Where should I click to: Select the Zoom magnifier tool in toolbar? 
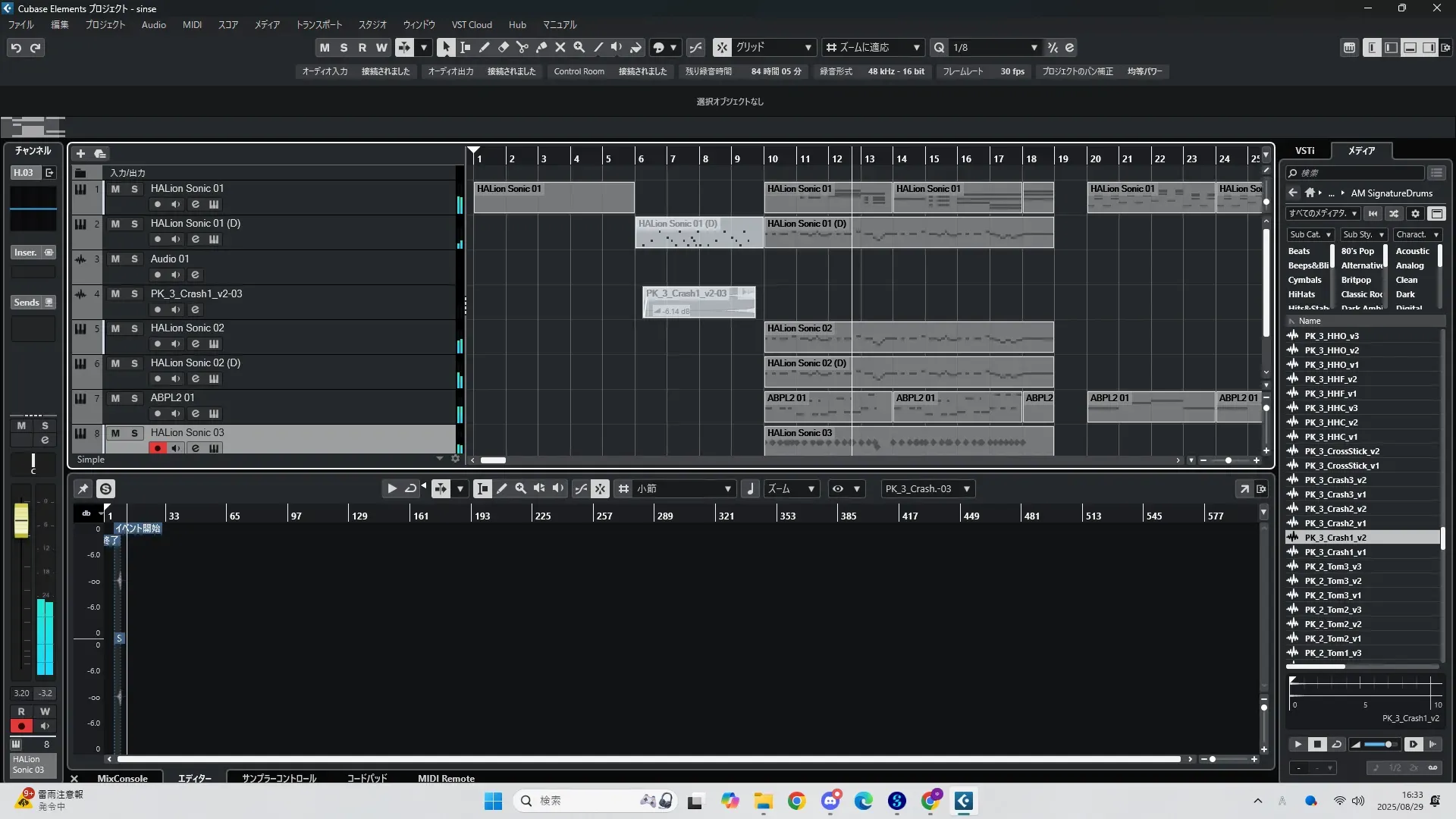(x=579, y=47)
